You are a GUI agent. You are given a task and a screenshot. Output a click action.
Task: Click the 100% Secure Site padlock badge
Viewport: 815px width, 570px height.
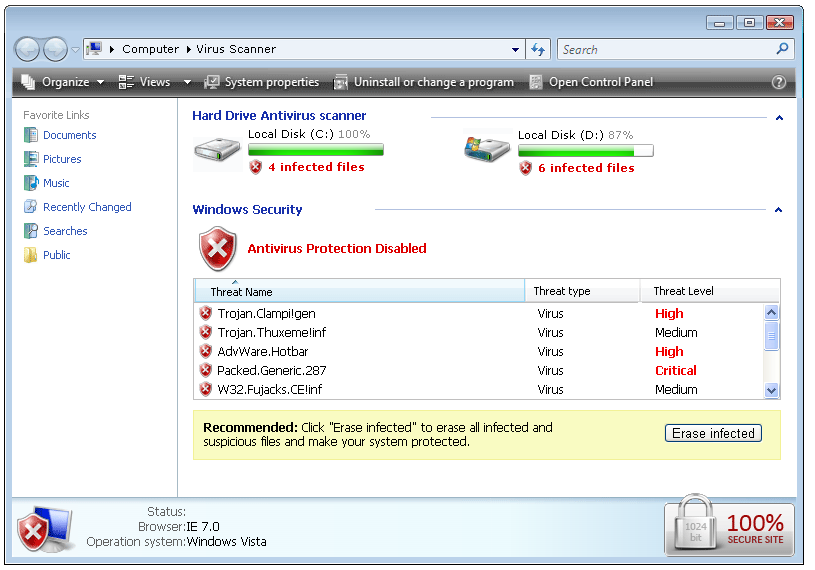pyautogui.click(x=729, y=526)
